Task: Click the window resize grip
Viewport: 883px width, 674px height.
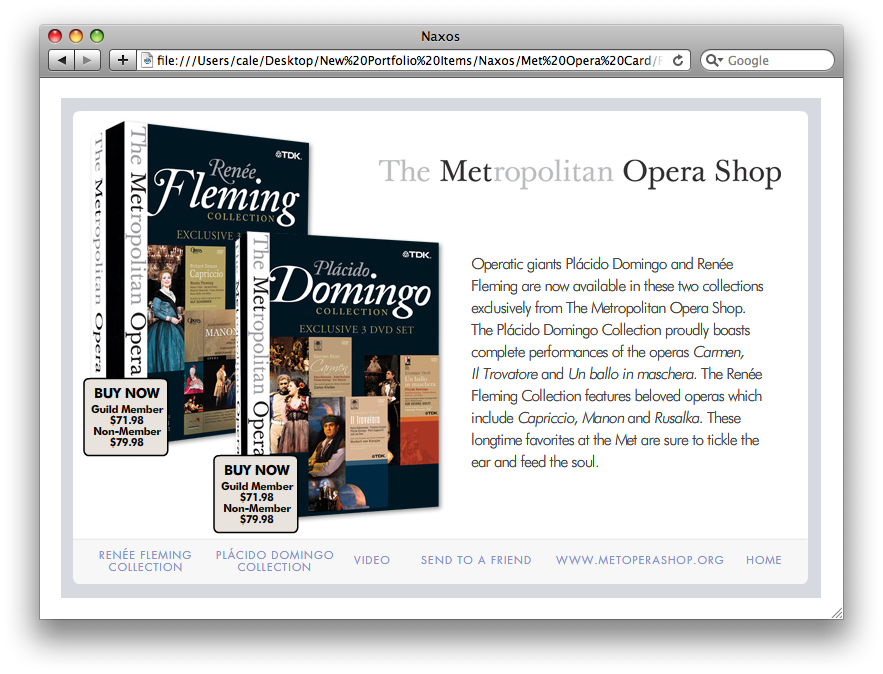Action: tap(838, 611)
